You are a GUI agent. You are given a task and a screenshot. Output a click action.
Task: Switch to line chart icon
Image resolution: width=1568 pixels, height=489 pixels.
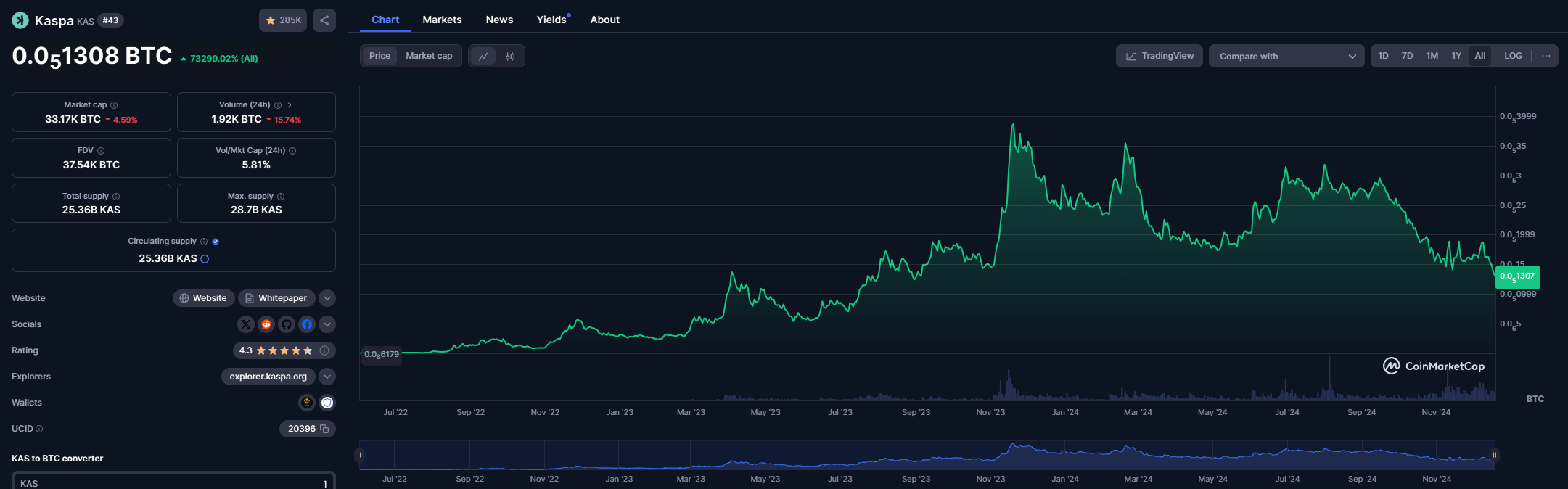[x=483, y=56]
